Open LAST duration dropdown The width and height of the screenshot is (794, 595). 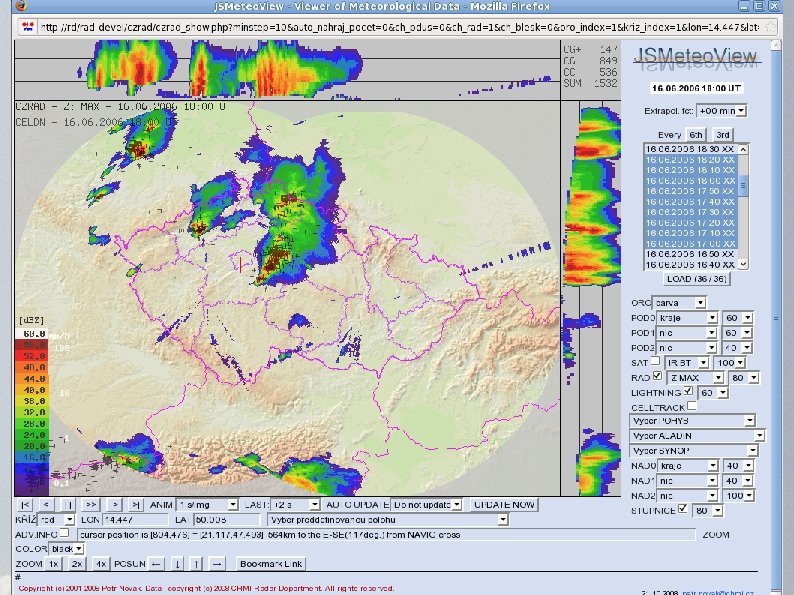295,505
